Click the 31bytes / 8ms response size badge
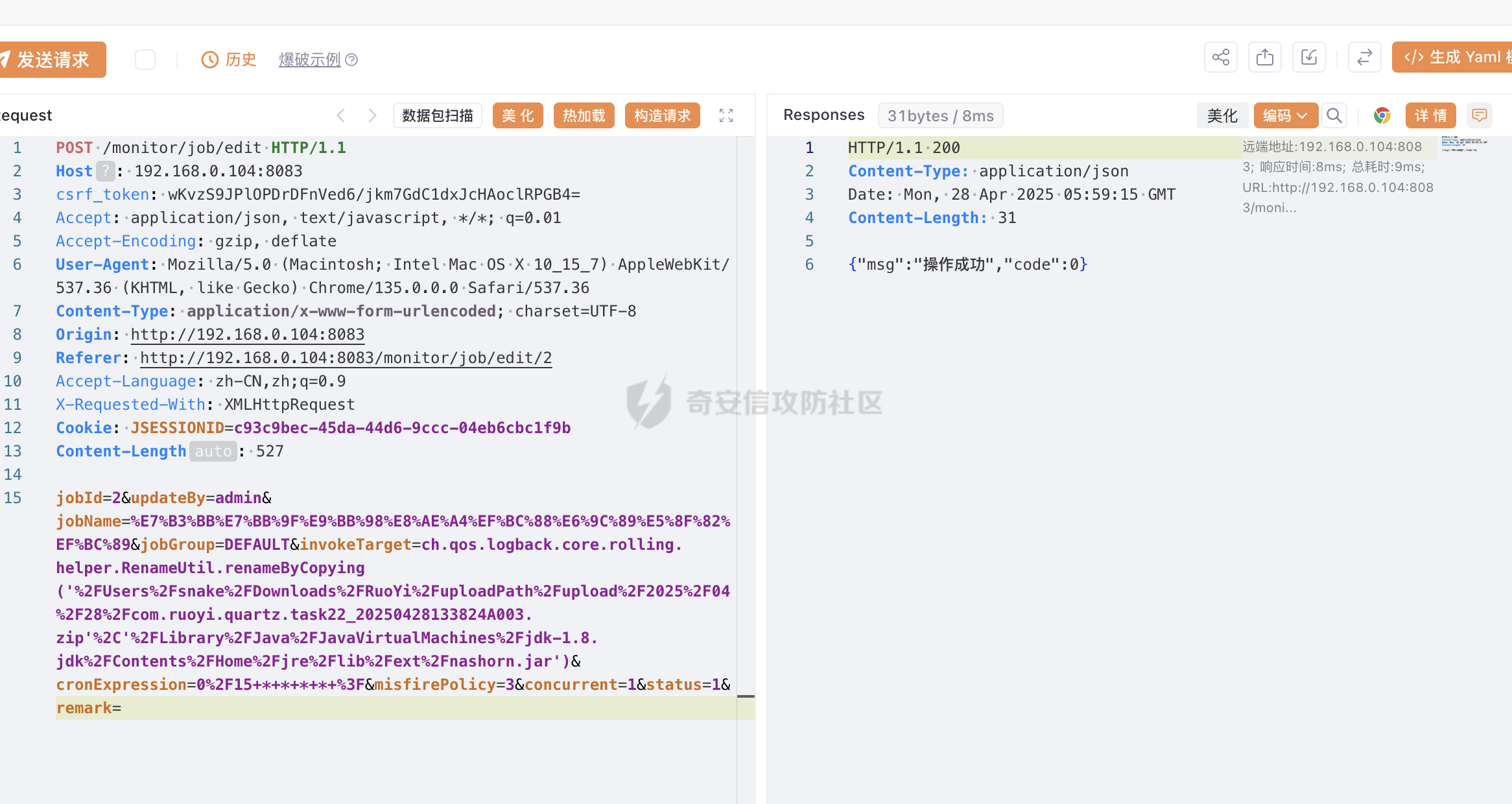This screenshot has width=1512, height=804. [x=940, y=115]
